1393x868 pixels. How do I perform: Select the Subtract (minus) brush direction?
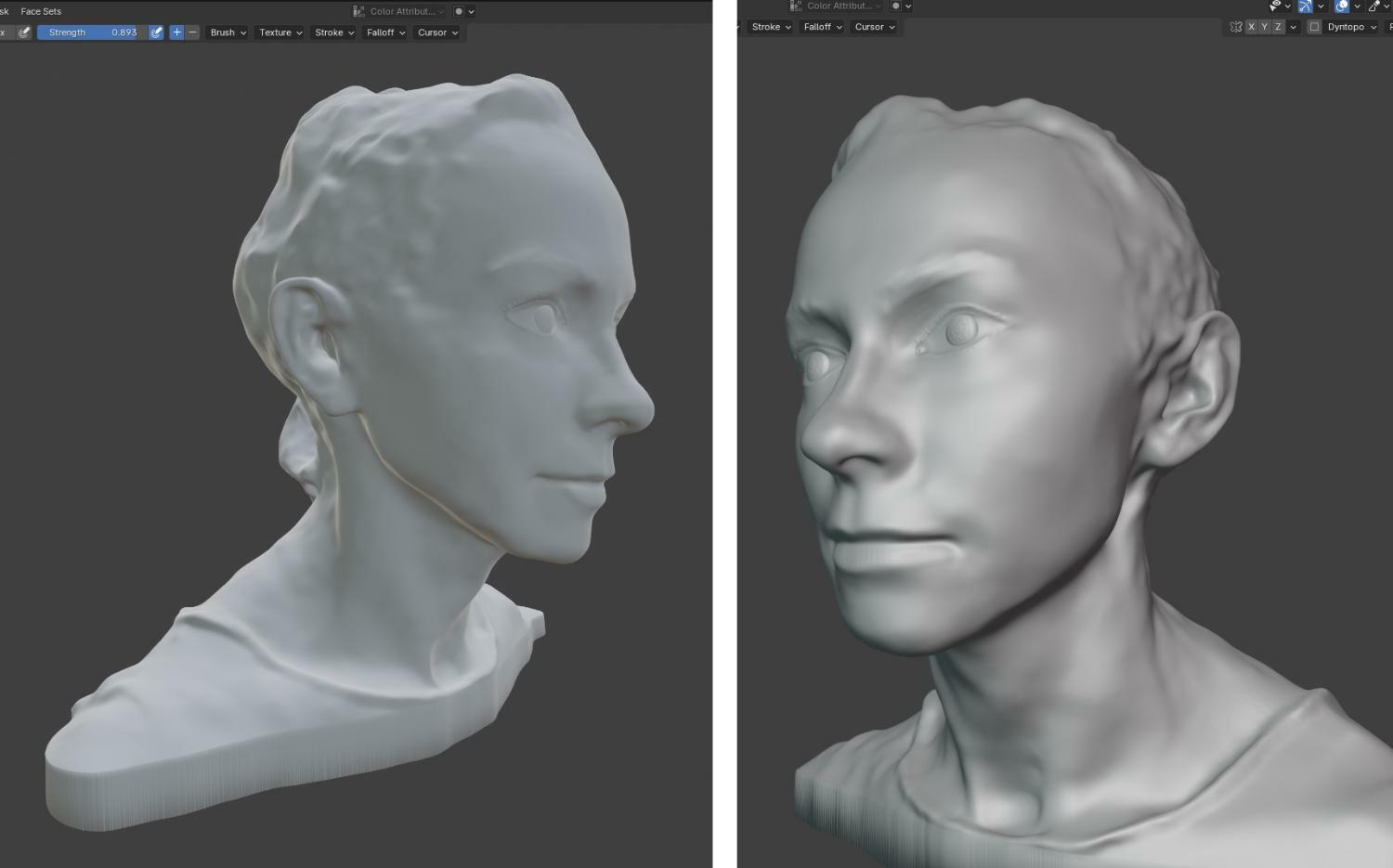coord(192,32)
